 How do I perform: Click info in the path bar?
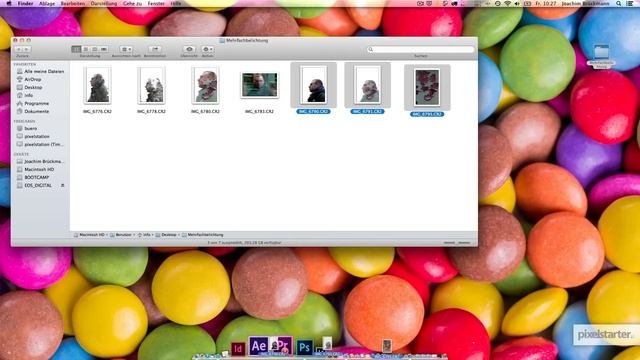pos(144,235)
